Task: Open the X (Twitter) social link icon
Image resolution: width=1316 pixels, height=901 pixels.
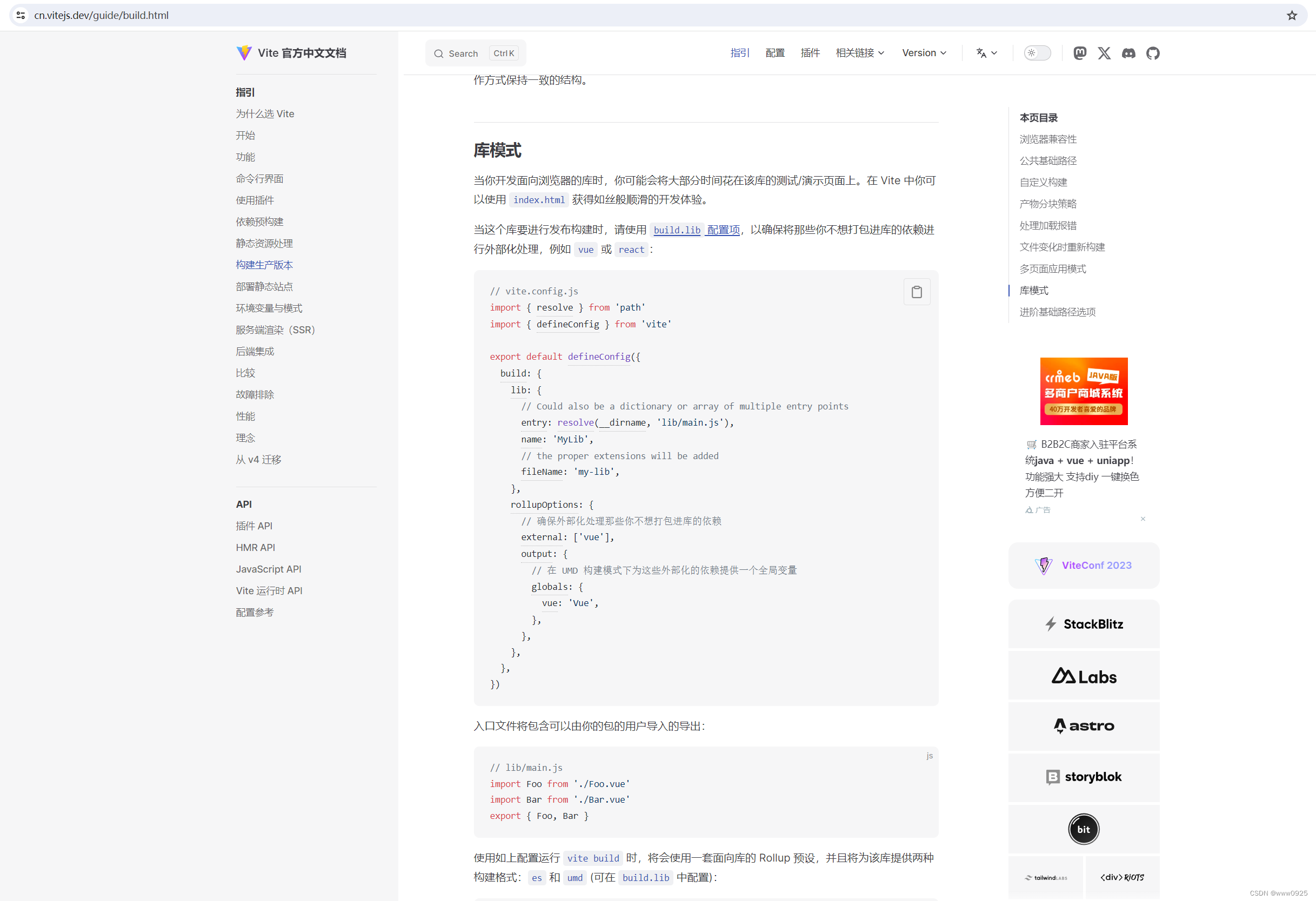Action: 1104,53
